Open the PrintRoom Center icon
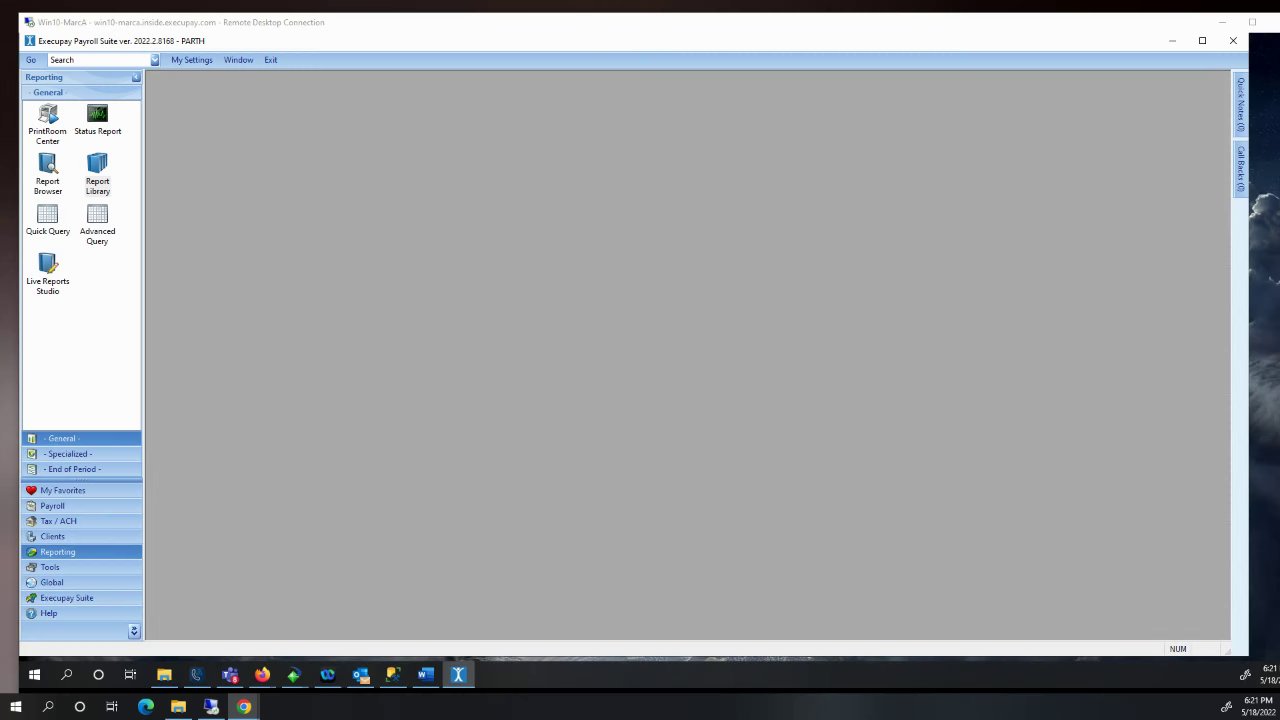The height and width of the screenshot is (720, 1280). click(x=48, y=125)
